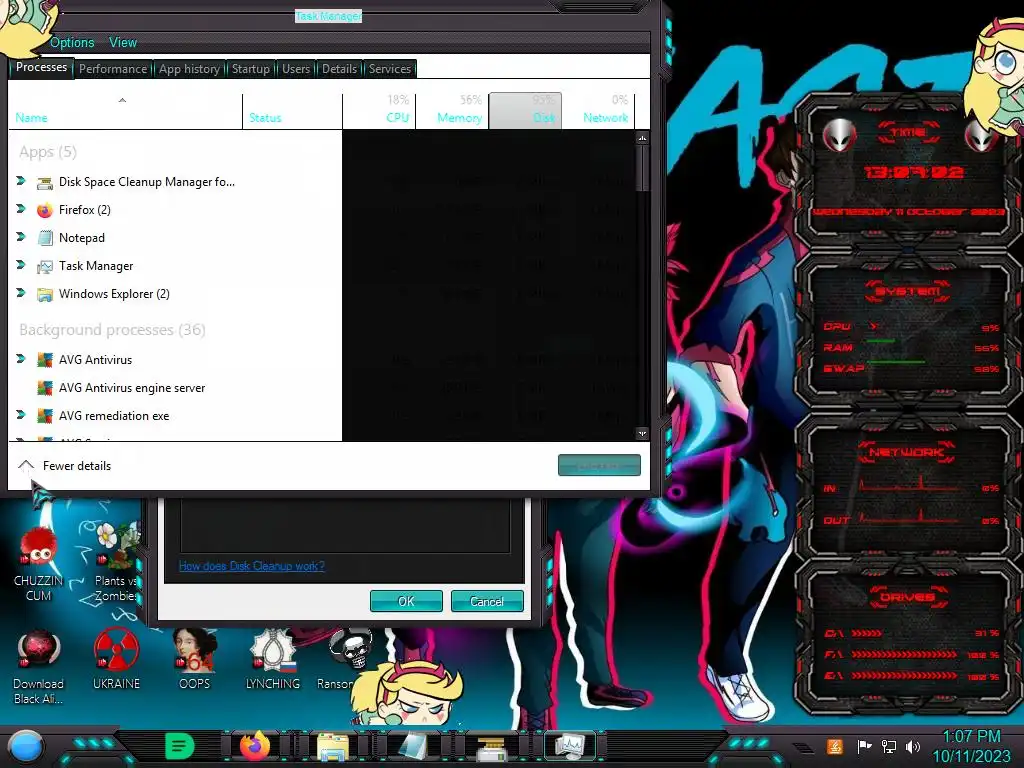The image size is (1024, 768).
Task: Switch to the Services tab
Action: 390,69
